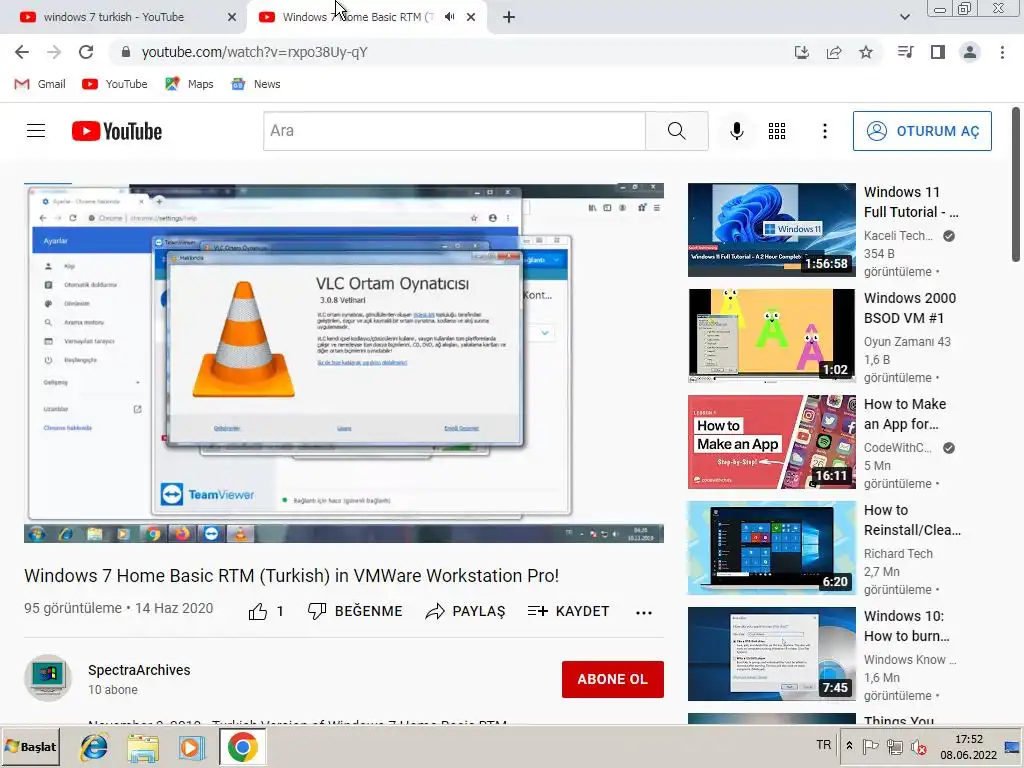
Task: Click the SpectraArchives channel avatar
Action: click(48, 678)
